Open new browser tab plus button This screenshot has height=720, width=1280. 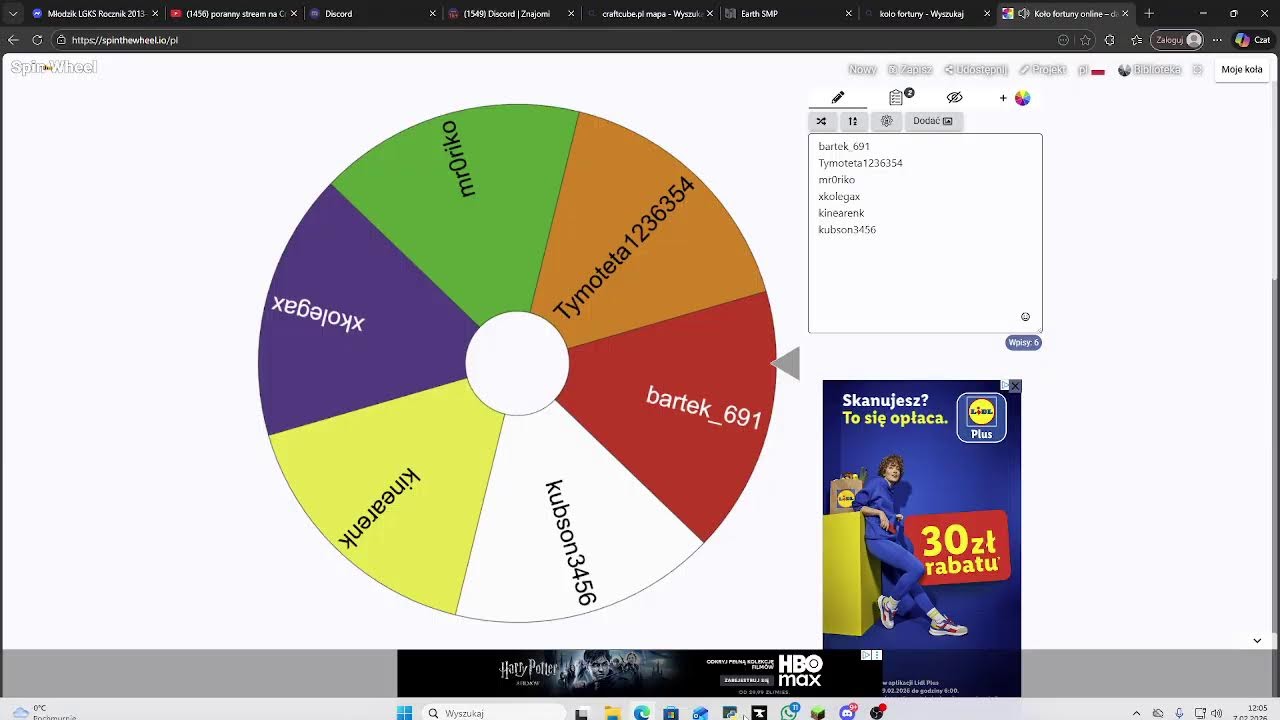click(x=1149, y=14)
